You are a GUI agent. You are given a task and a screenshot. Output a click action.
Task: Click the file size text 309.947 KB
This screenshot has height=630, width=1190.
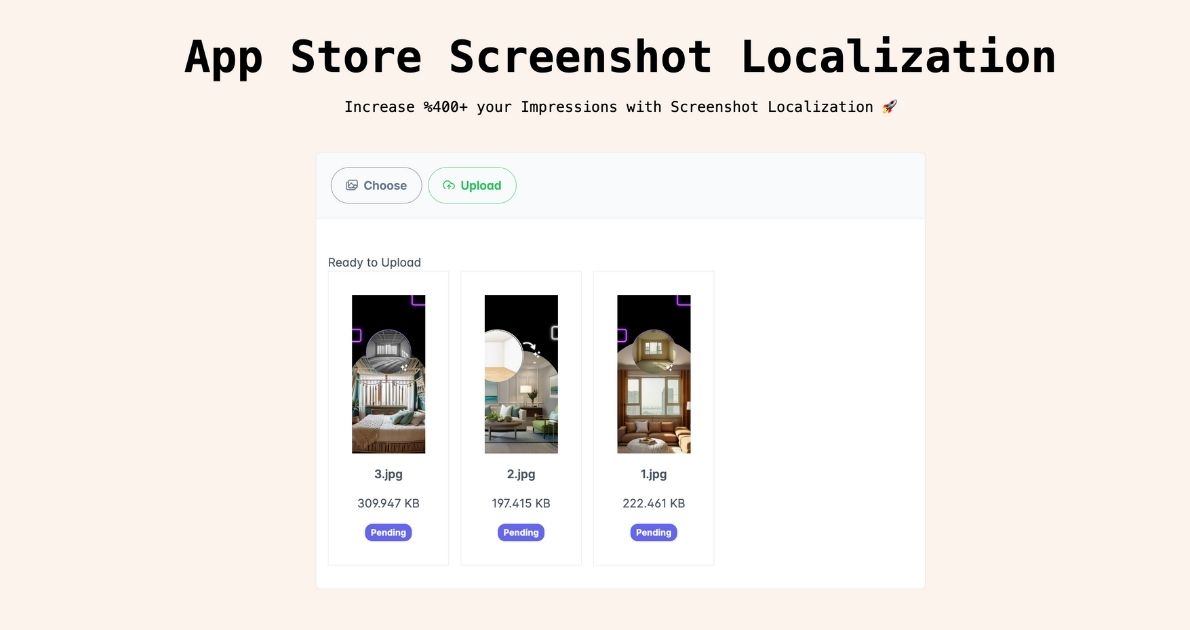point(388,503)
